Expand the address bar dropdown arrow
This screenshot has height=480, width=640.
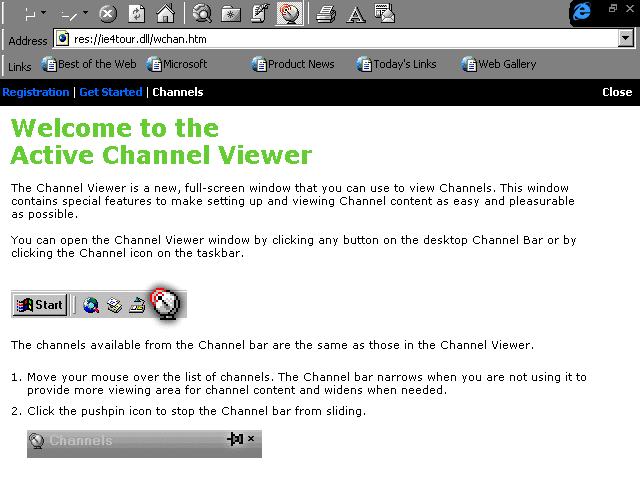tap(626, 39)
